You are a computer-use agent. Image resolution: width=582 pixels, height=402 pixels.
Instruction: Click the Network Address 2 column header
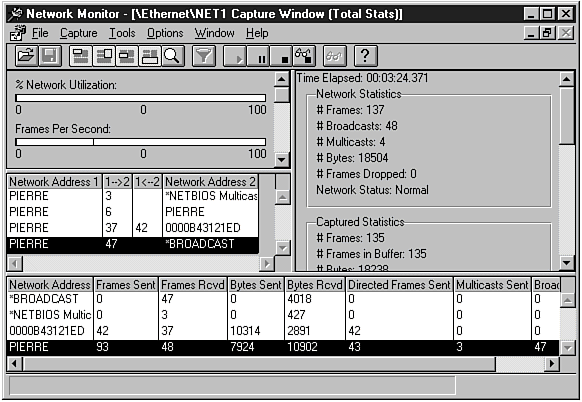(210, 182)
